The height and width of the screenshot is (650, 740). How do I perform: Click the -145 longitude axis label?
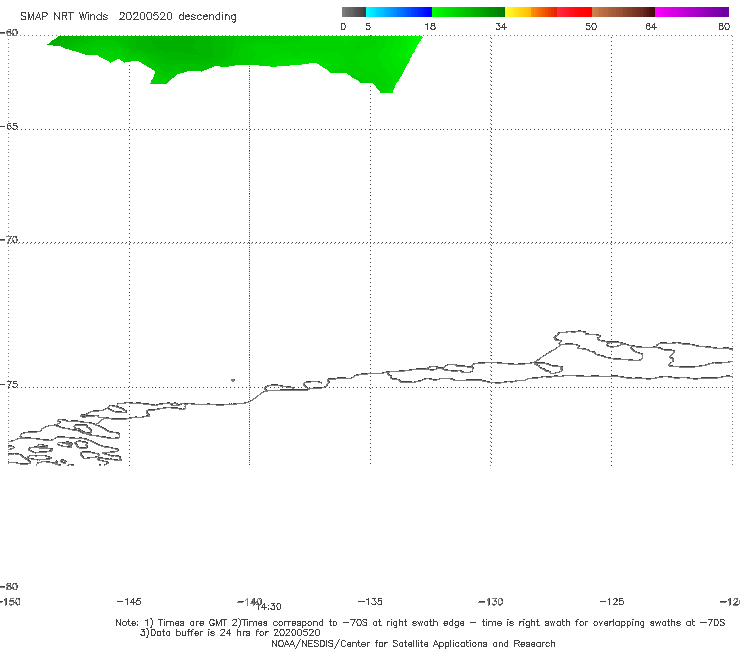129,602
